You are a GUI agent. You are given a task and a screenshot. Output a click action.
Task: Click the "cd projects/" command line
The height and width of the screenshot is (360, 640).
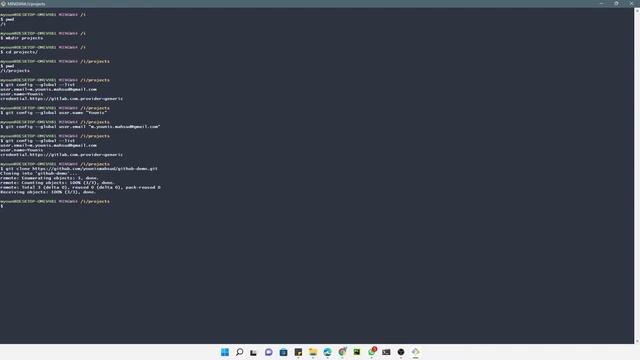(x=19, y=52)
